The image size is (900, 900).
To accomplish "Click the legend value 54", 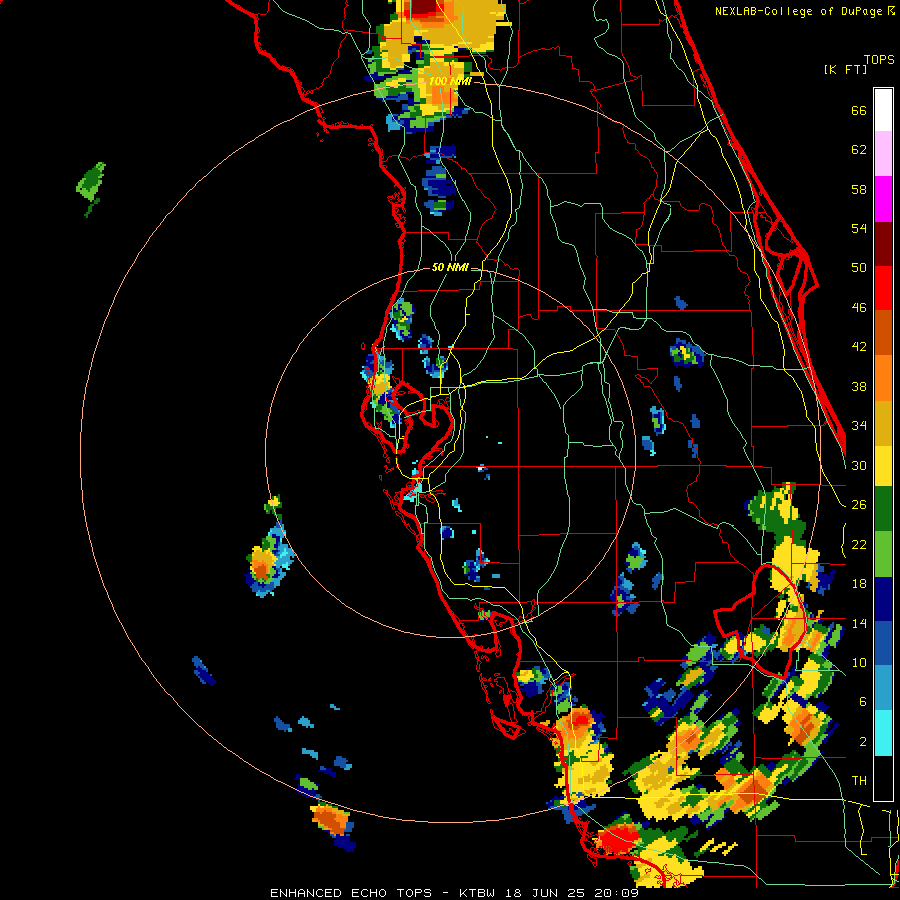I will (x=859, y=228).
